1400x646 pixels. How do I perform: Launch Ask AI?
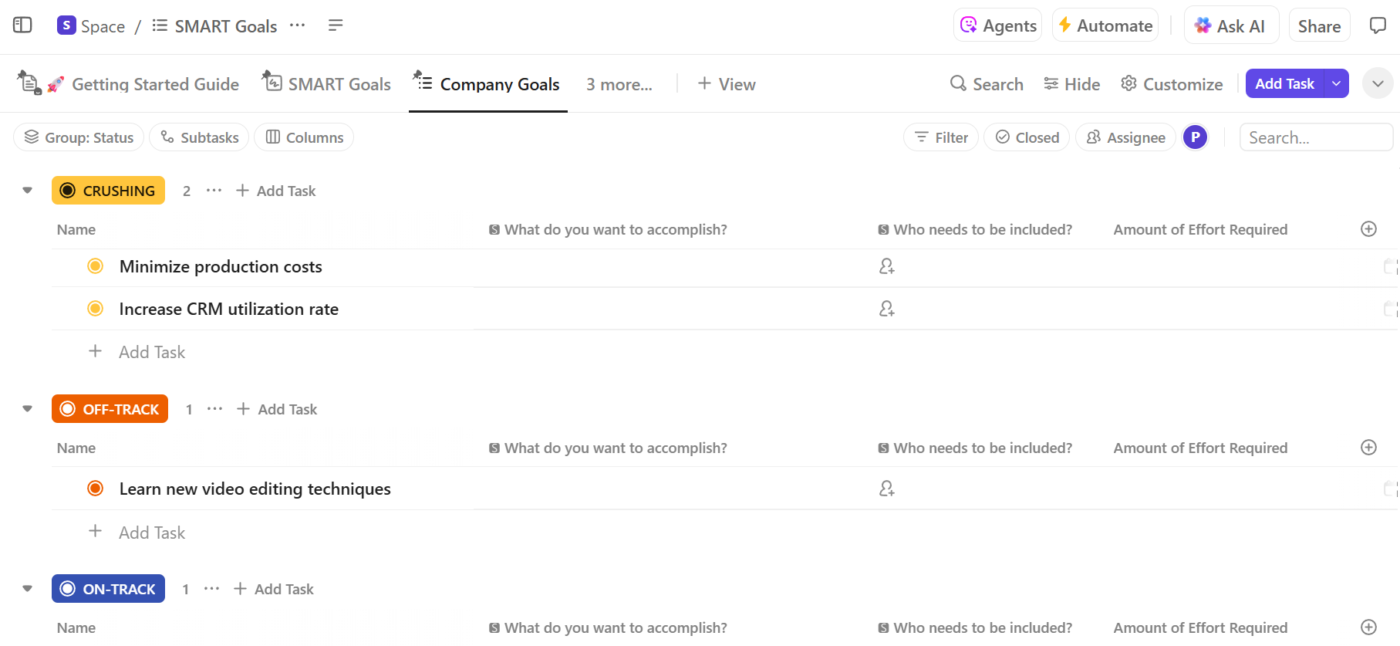[x=1231, y=26]
